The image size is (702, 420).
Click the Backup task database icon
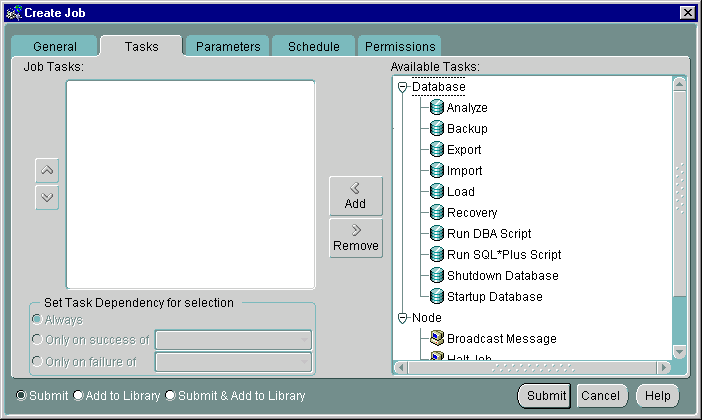point(437,129)
